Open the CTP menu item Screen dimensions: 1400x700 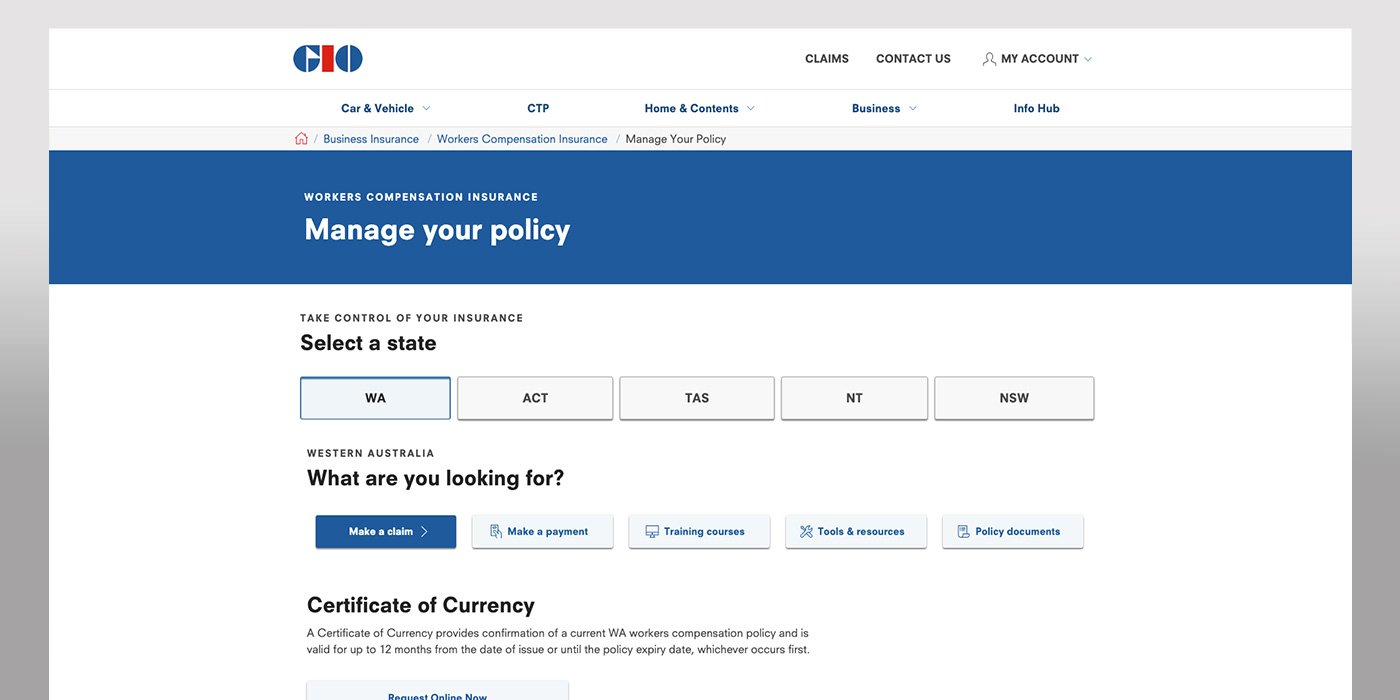click(538, 108)
